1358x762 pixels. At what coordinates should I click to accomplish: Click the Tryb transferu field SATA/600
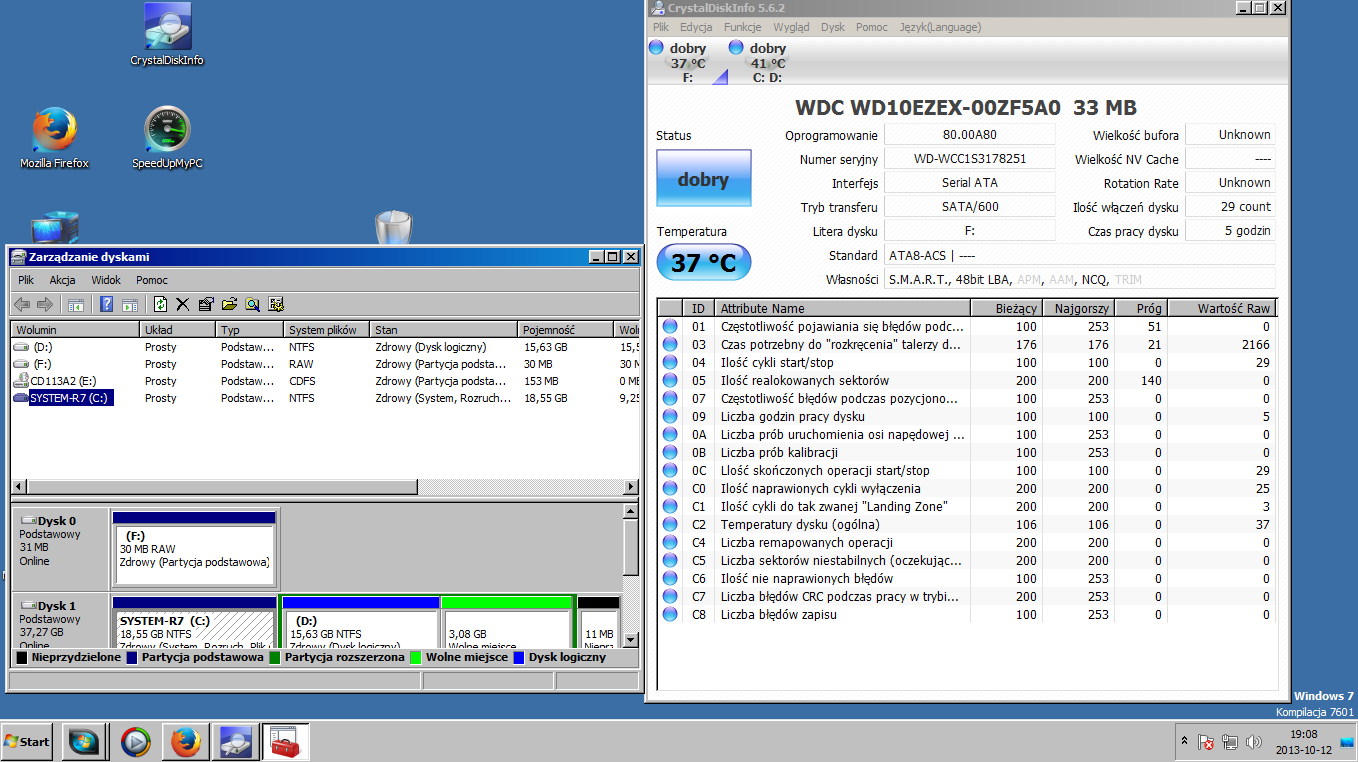(970, 207)
